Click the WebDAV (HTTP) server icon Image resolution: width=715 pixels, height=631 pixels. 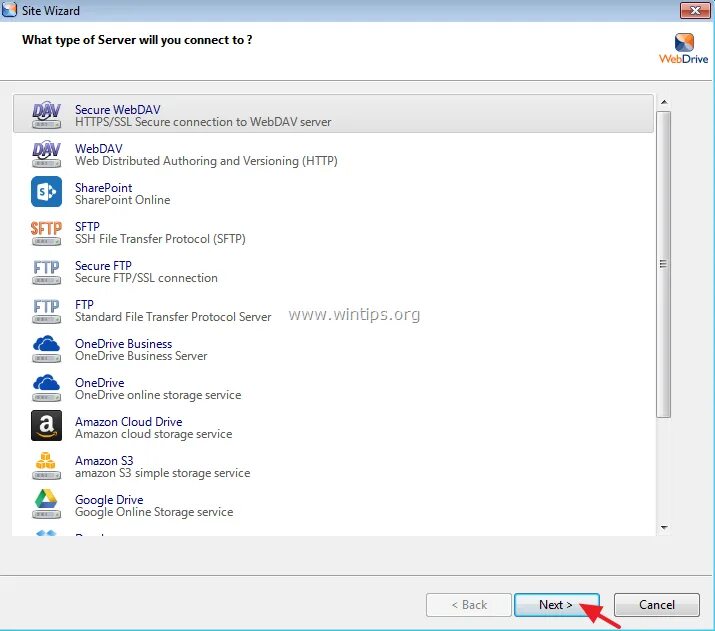coord(47,154)
